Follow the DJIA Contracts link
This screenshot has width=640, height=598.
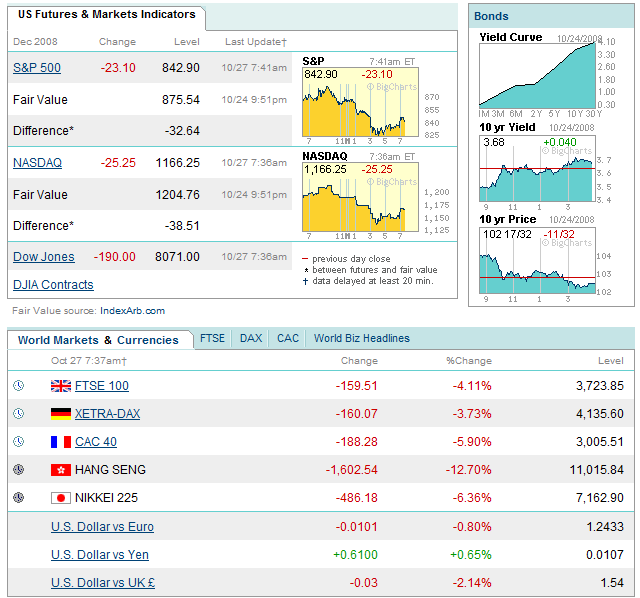53,285
